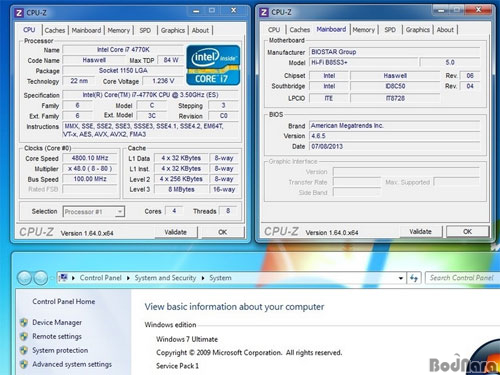Click OK in the right CPU-Z window
The image size is (500, 375).
(468, 231)
